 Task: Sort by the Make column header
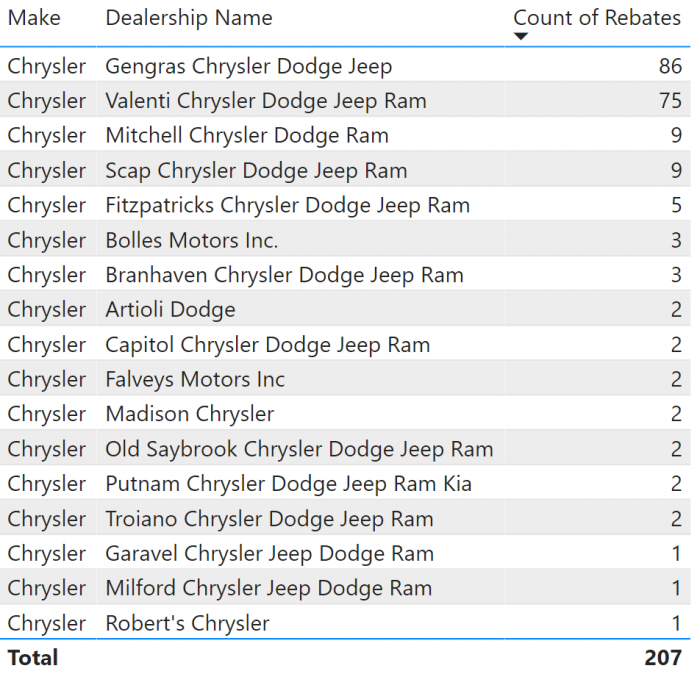[34, 18]
